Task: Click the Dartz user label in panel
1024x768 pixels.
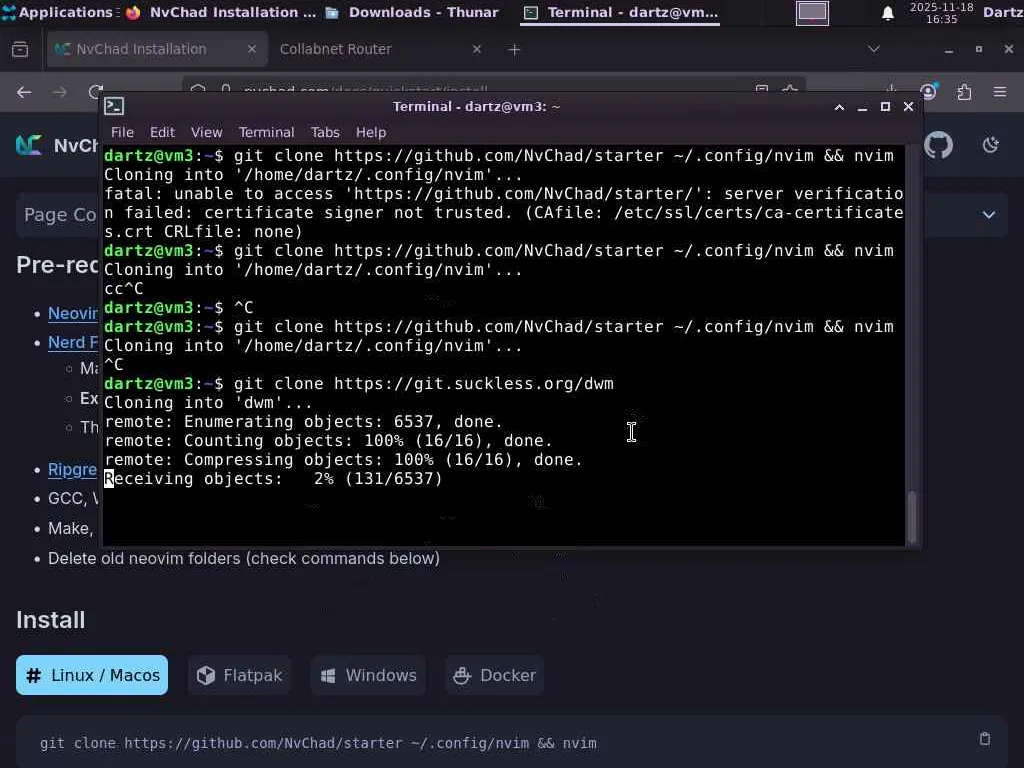Action: point(1002,12)
